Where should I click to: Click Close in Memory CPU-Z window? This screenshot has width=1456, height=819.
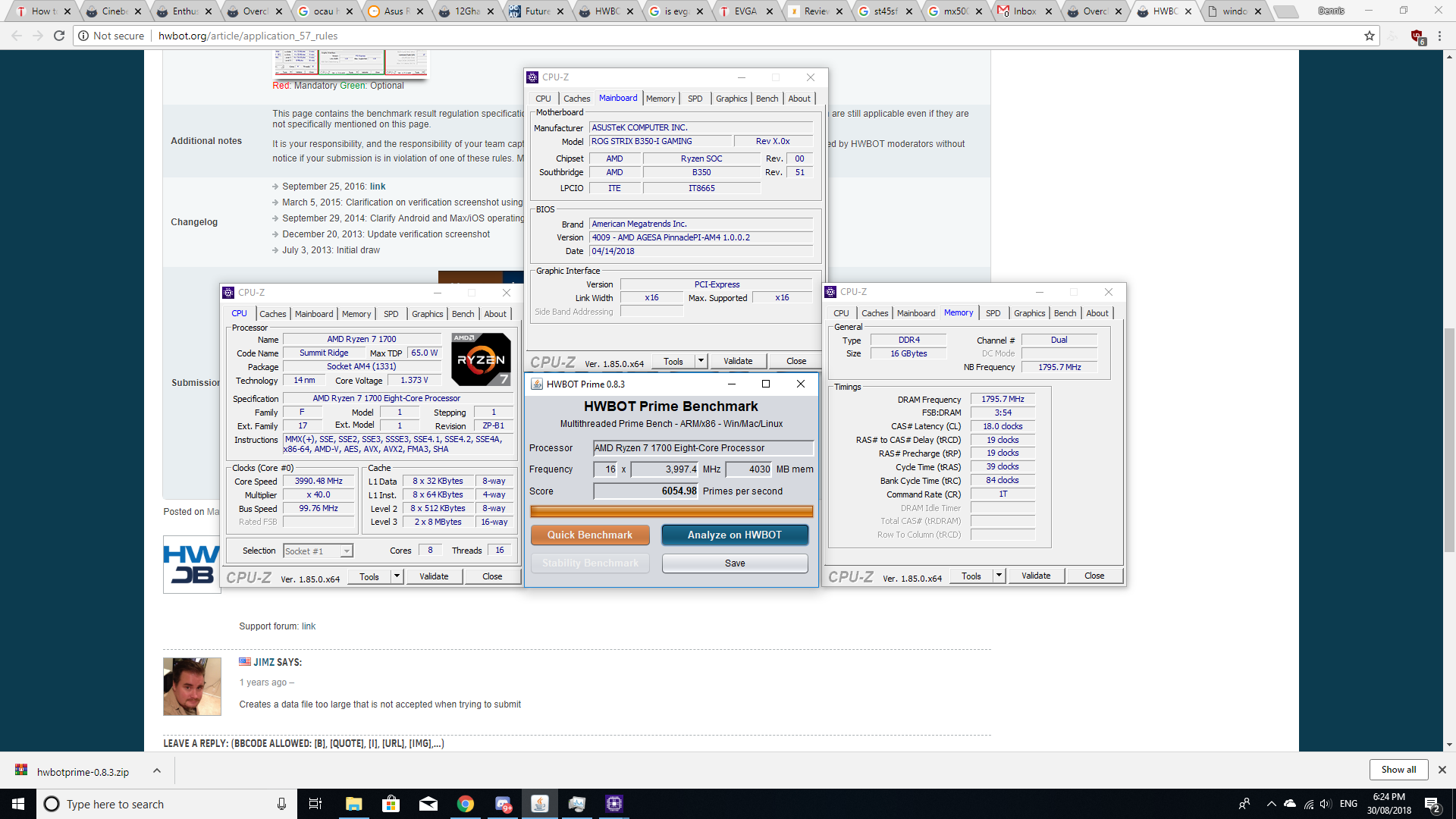click(1094, 576)
